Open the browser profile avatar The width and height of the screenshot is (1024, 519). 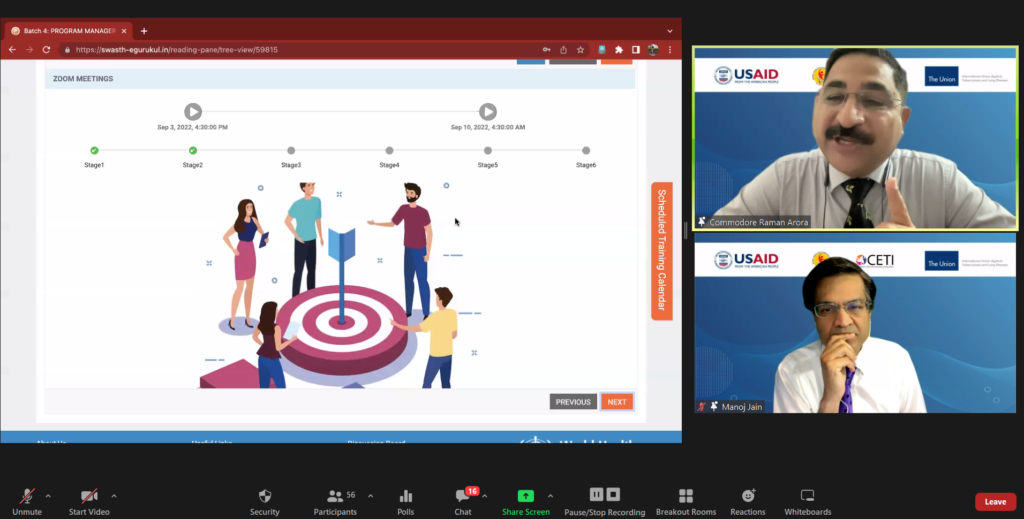point(652,50)
